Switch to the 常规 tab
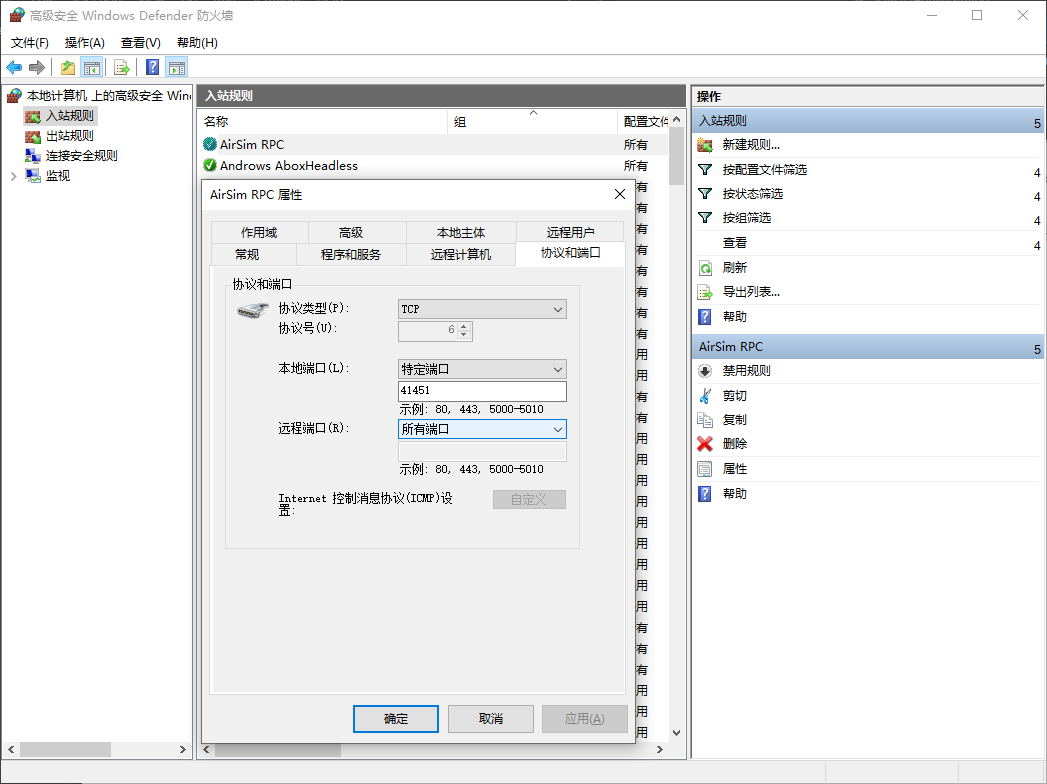This screenshot has height=784, width=1047. pyautogui.click(x=247, y=254)
